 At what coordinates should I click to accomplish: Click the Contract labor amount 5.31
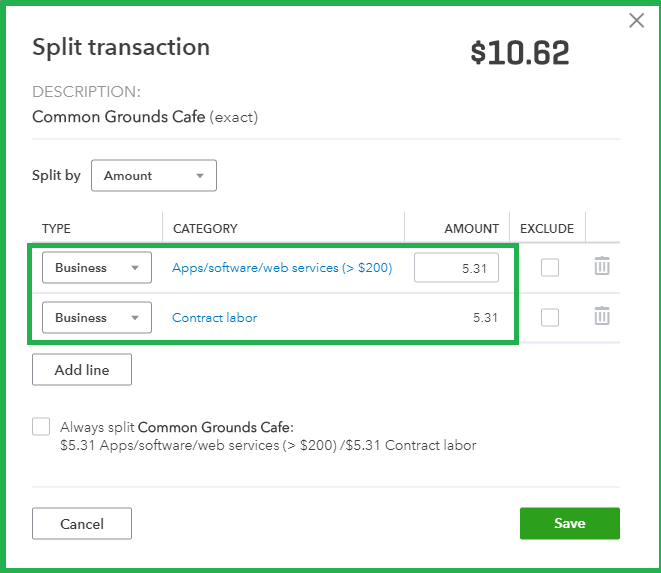tap(486, 318)
